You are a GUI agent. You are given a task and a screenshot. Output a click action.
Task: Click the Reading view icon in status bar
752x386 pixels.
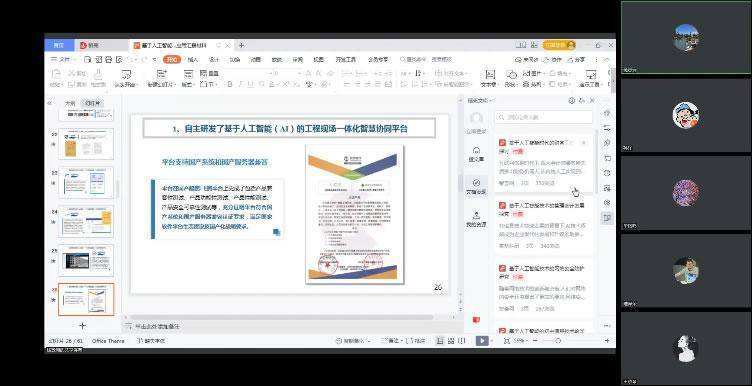pos(461,341)
